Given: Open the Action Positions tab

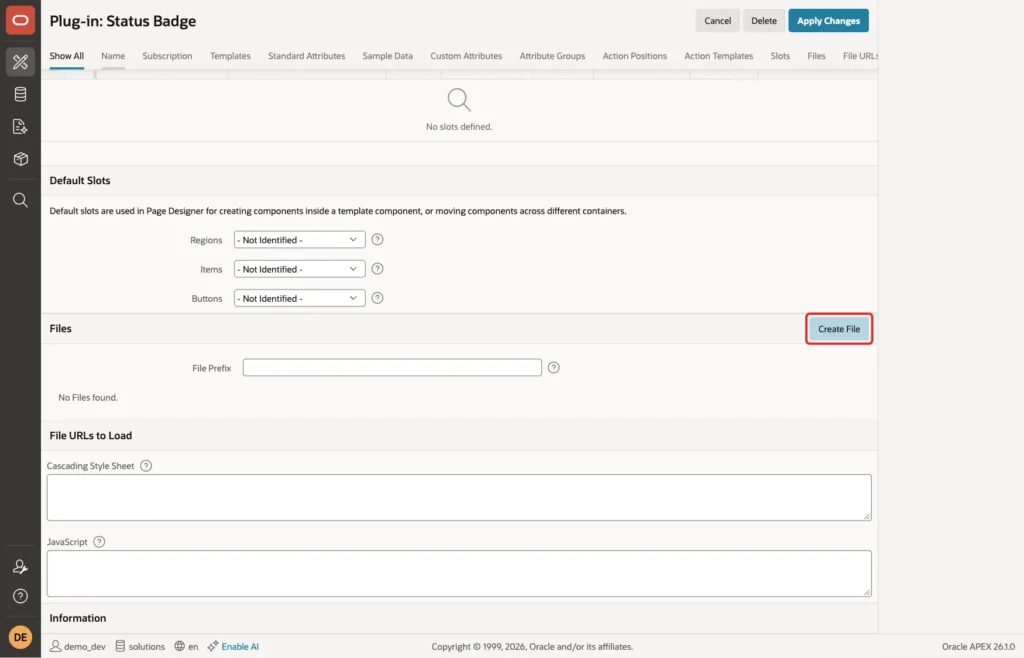Looking at the screenshot, I should point(634,56).
